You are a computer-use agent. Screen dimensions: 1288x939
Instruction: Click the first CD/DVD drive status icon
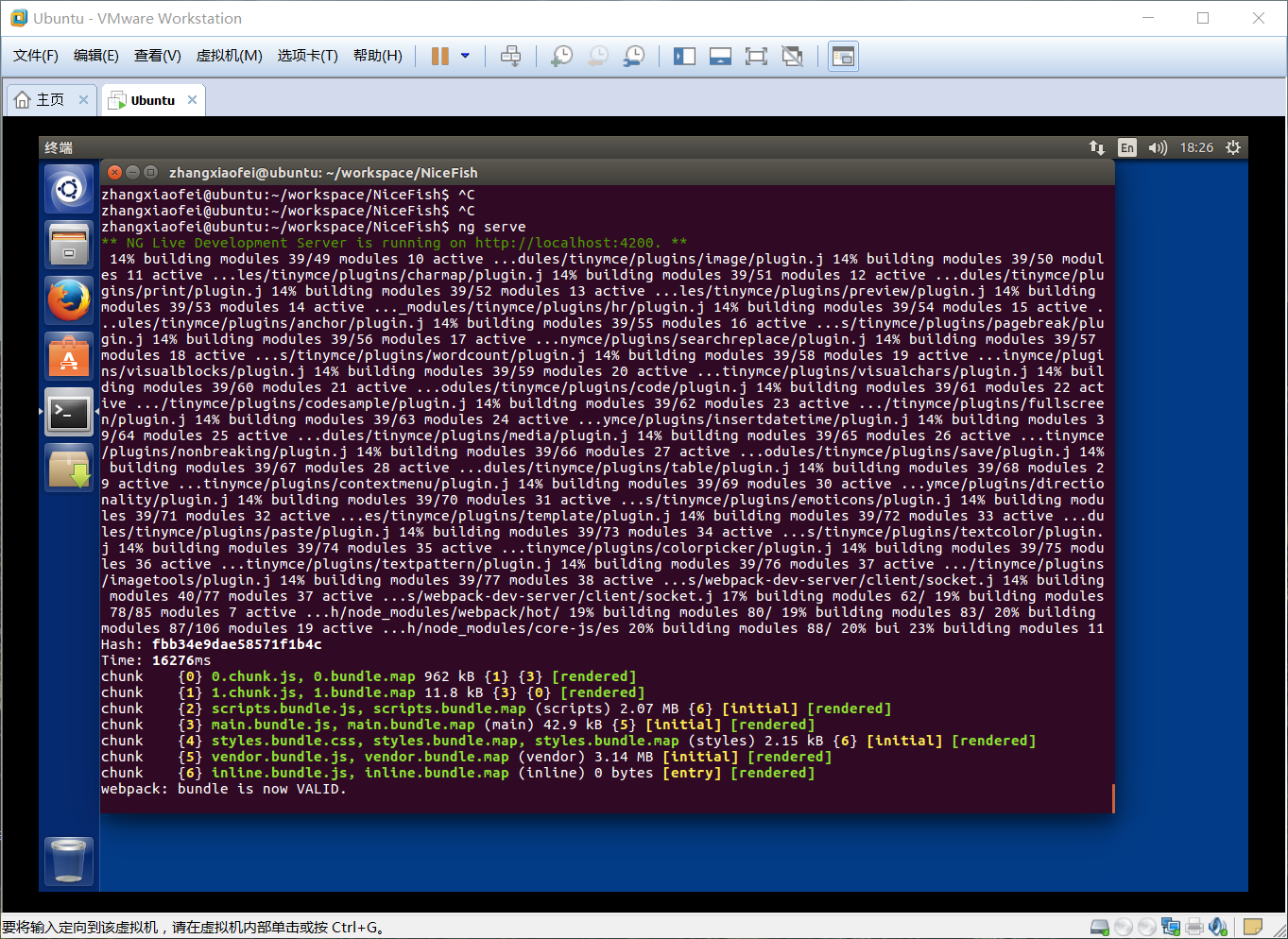tap(1124, 927)
